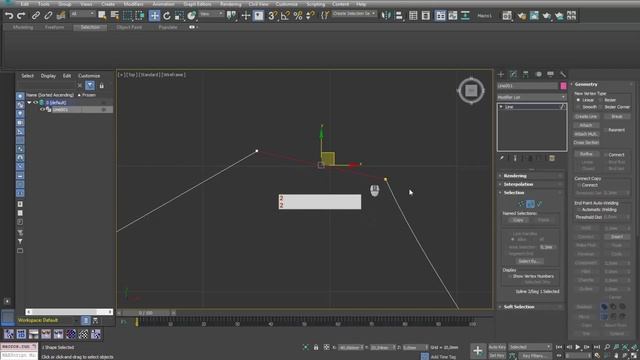Image resolution: width=640 pixels, height=360 pixels.
Task: Click the timeline frame slider
Action: [146, 313]
